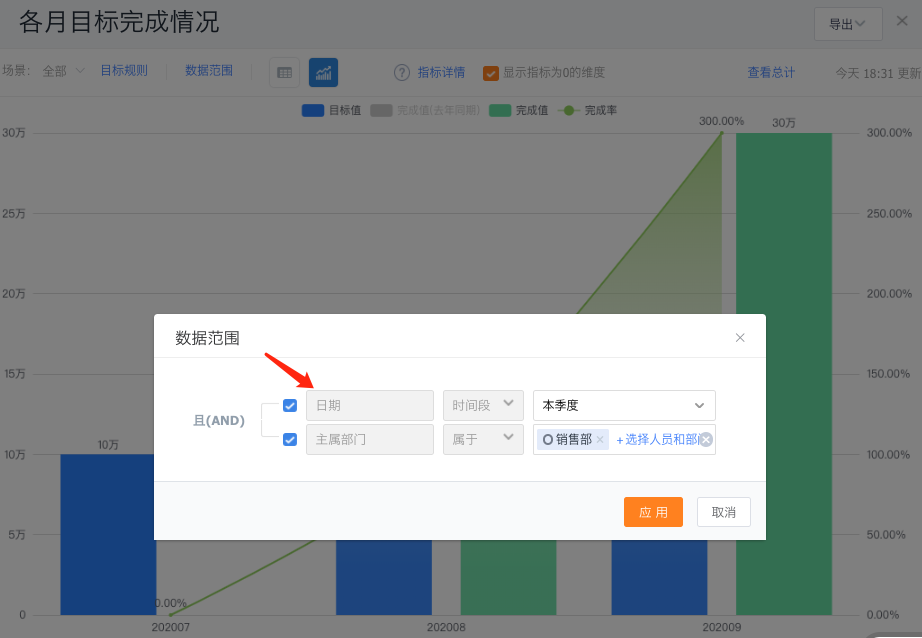The image size is (922, 638).
Task: Expand the 时间段 operator dropdown
Action: click(483, 405)
